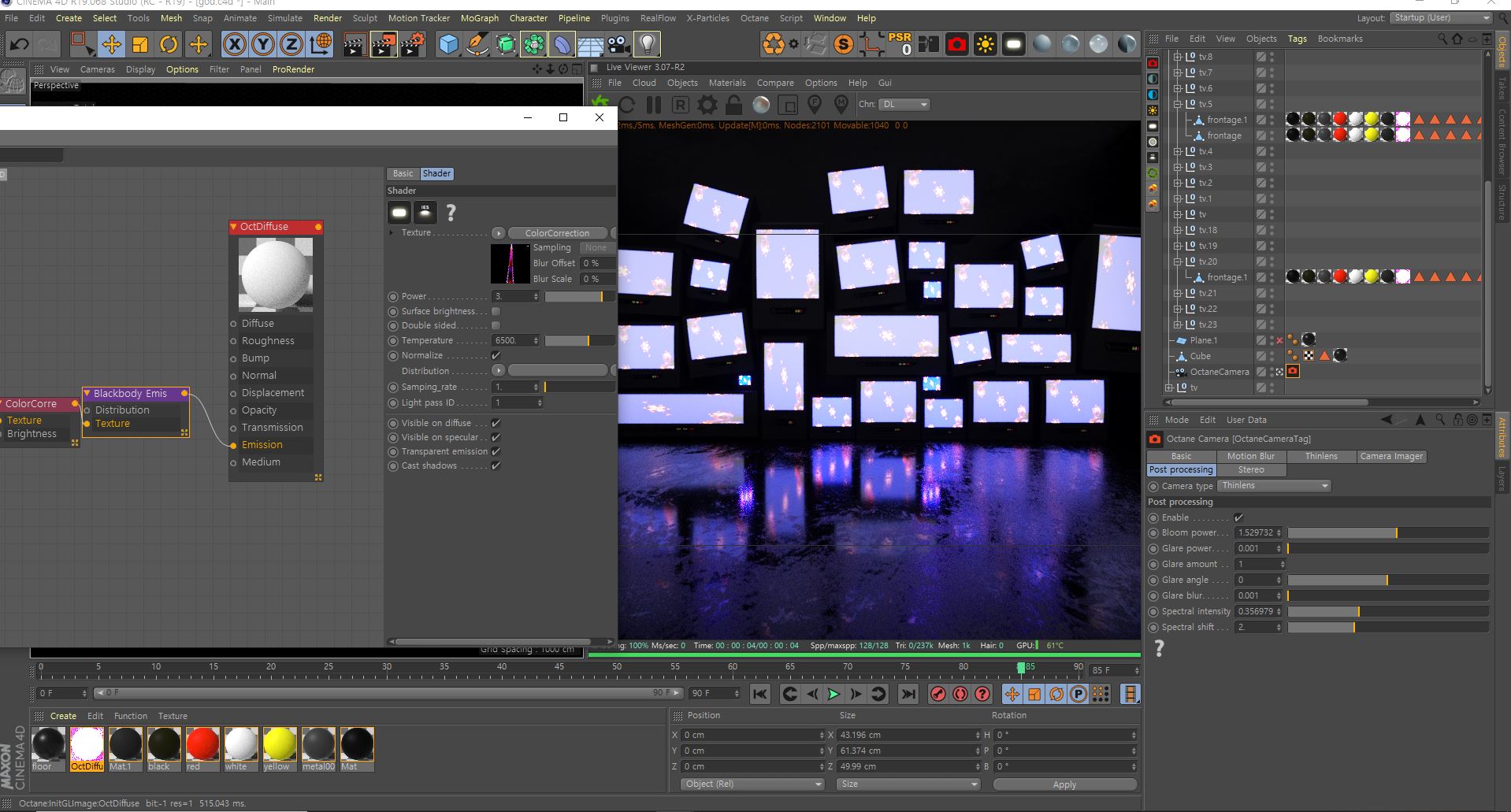Open Materials menu in Live Viewer

[x=726, y=83]
